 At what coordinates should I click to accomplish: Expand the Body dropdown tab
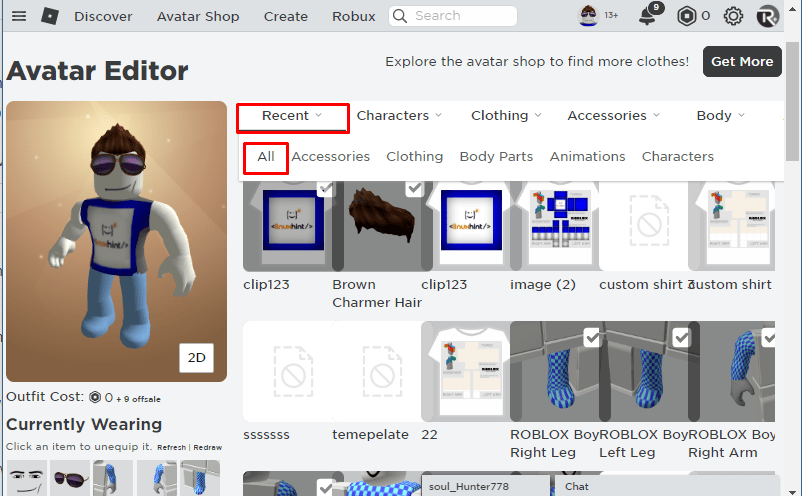click(x=720, y=116)
